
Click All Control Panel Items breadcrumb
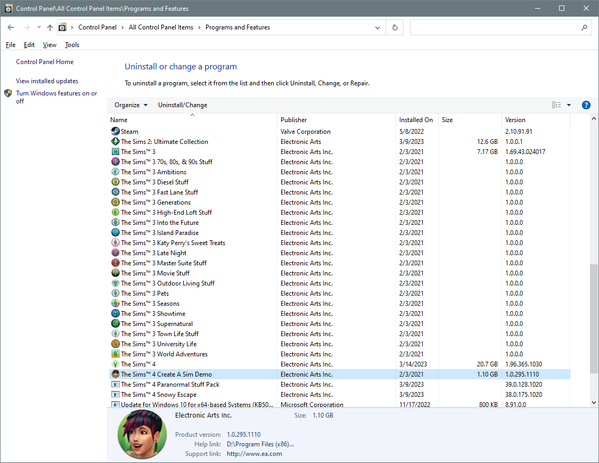pyautogui.click(x=161, y=28)
